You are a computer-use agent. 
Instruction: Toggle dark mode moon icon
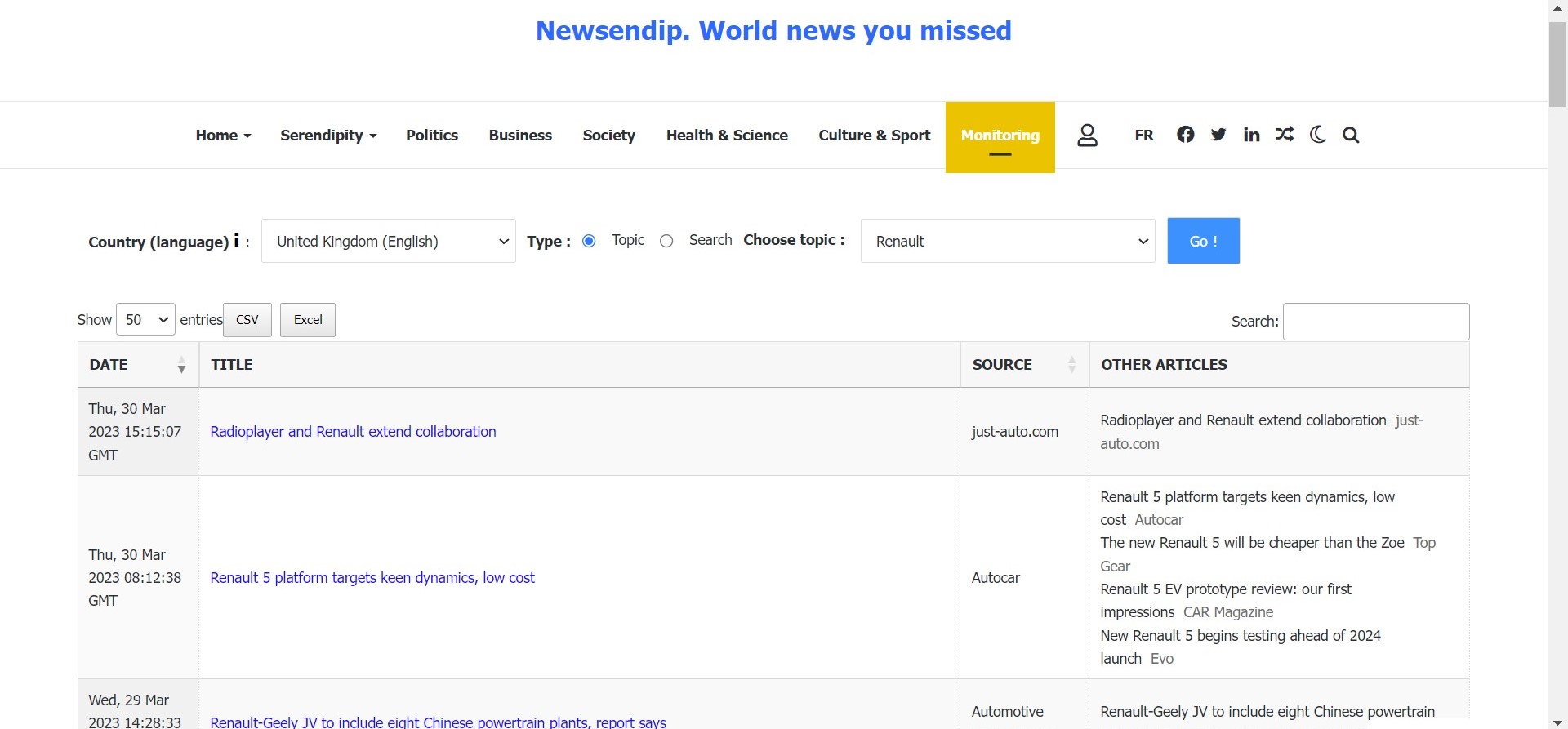(1317, 135)
